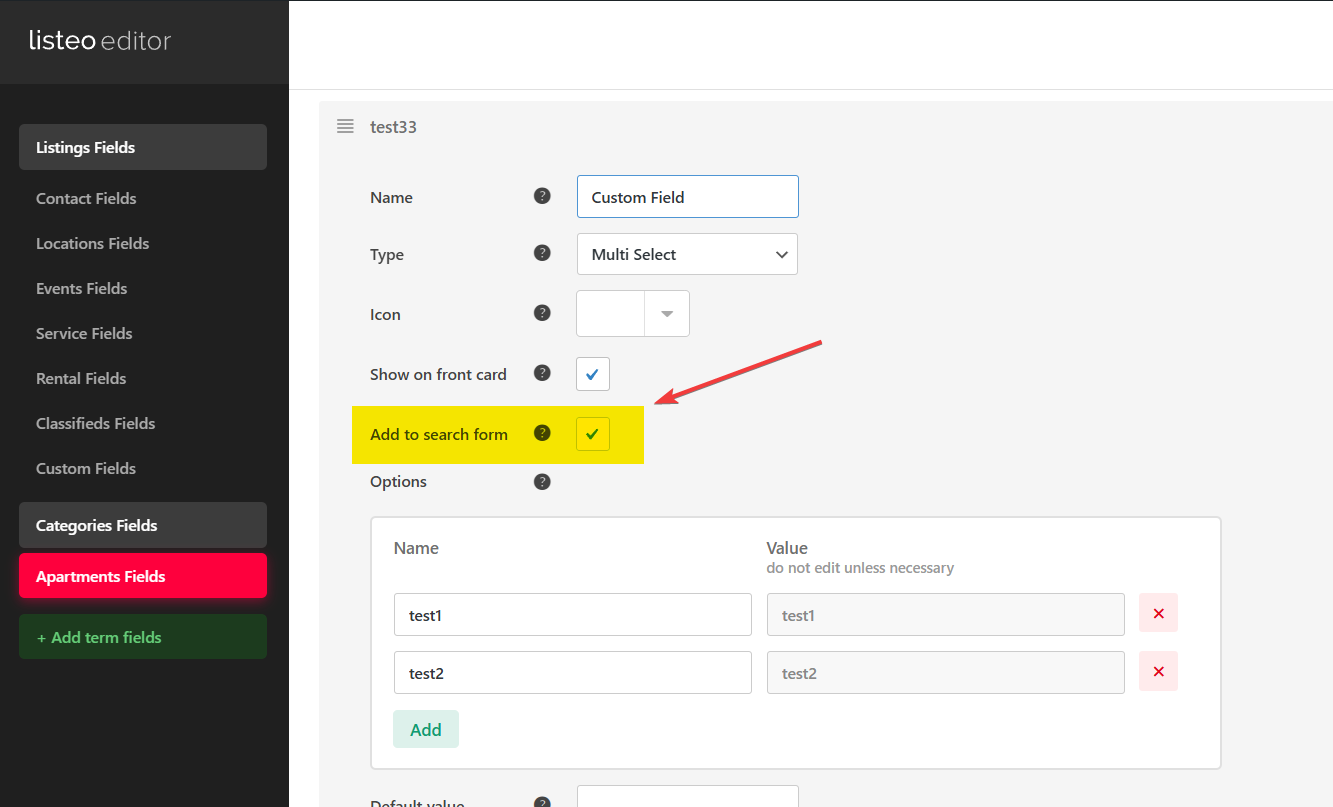
Task: Click the drag handle icon beside test33
Action: pyautogui.click(x=345, y=126)
